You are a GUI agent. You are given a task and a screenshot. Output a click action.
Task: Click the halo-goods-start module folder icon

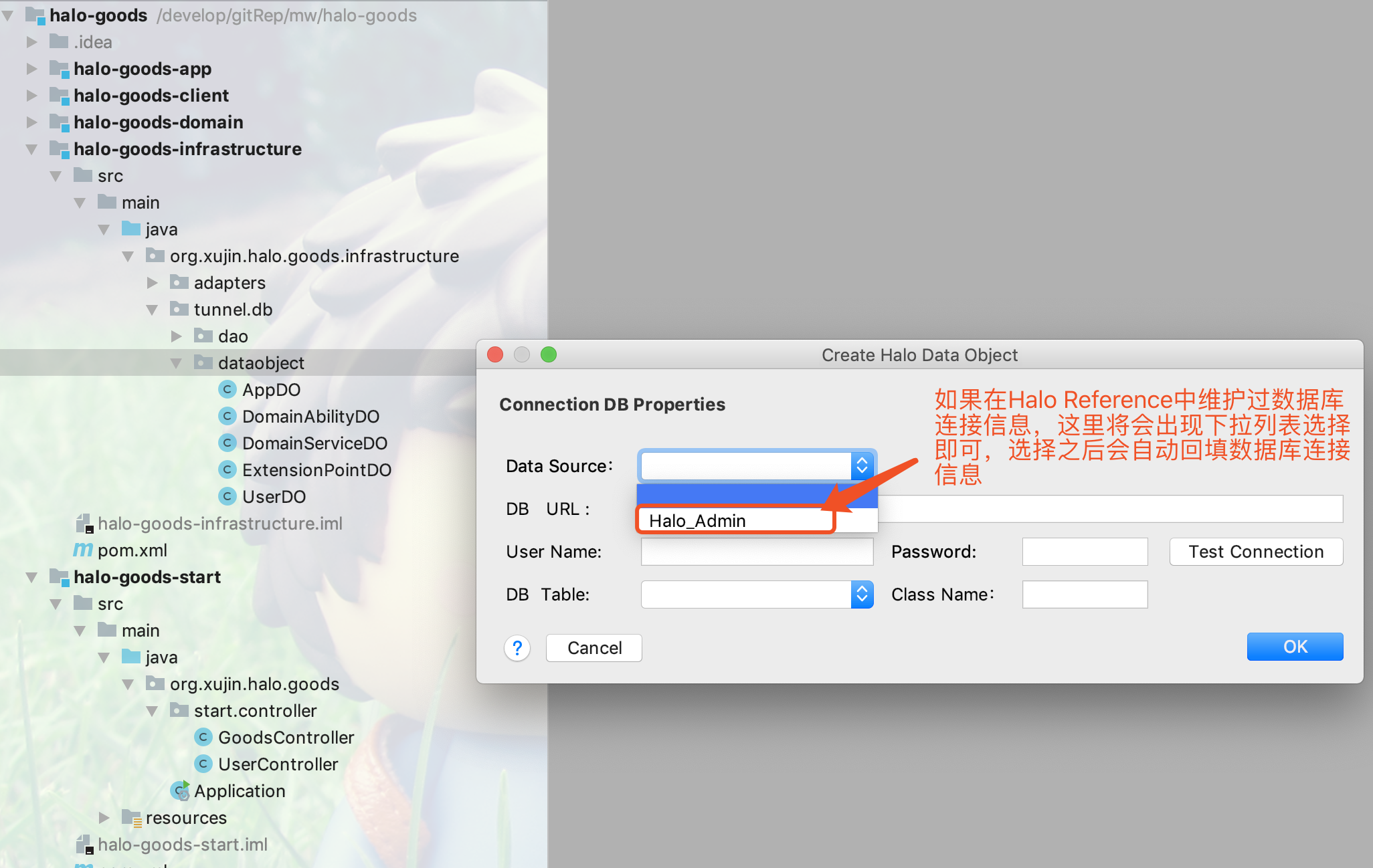(x=60, y=576)
